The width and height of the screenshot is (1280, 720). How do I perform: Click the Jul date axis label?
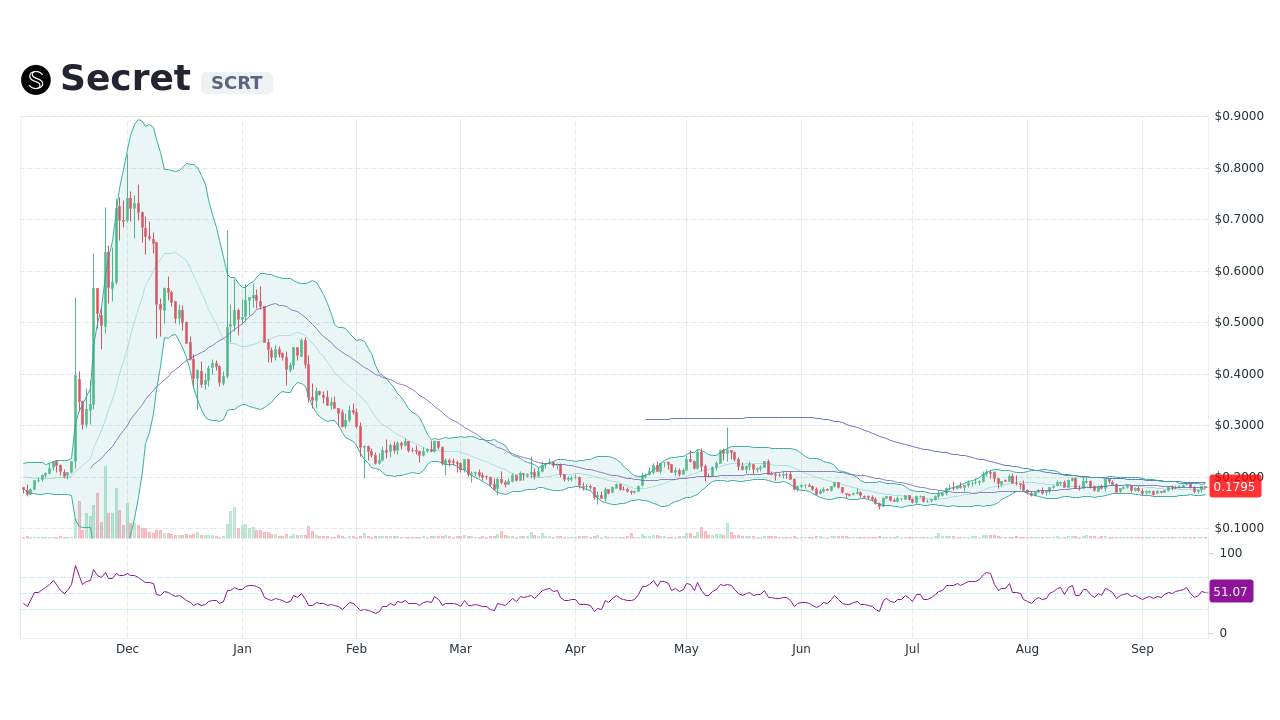(x=912, y=649)
